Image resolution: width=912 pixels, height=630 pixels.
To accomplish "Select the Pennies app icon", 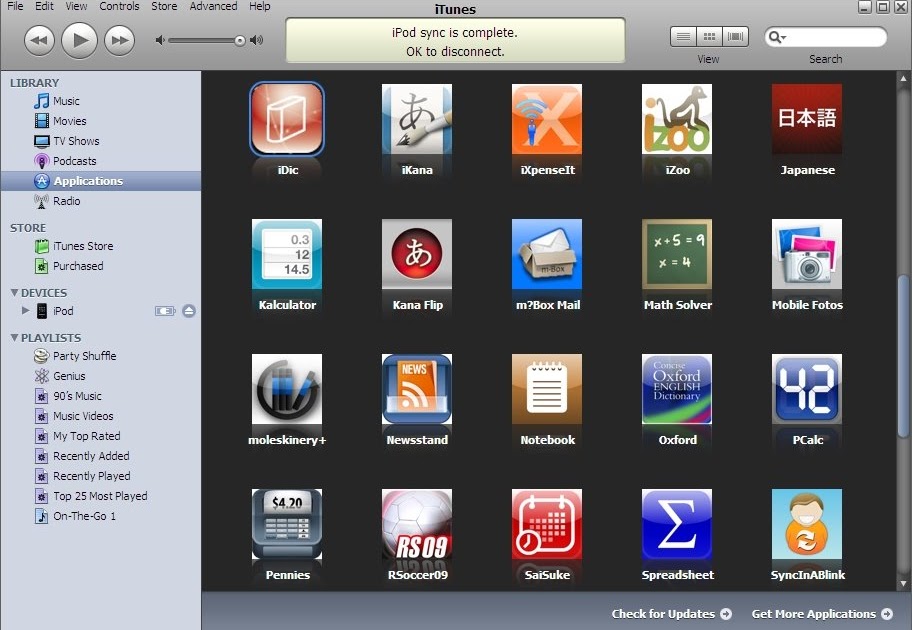I will 287,524.
